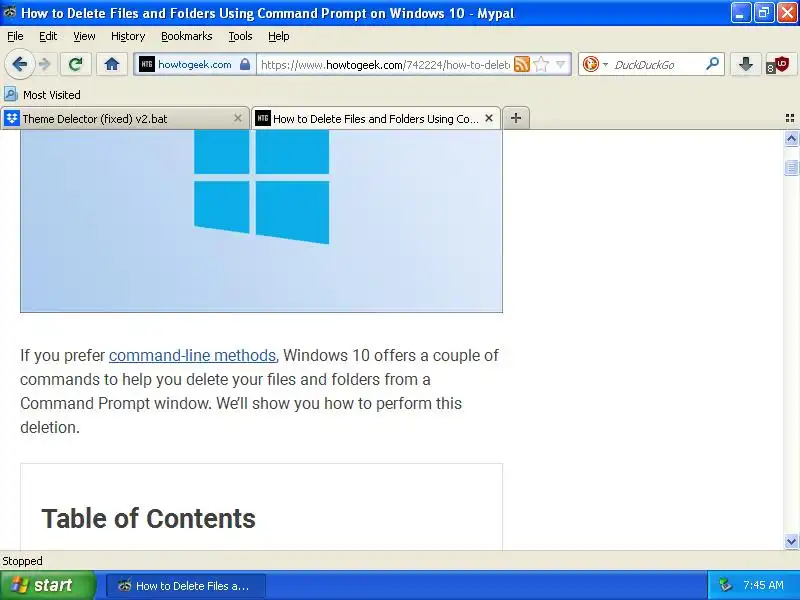Viewport: 800px width, 600px height.
Task: Reload the page with the green refresh icon
Action: click(76, 64)
